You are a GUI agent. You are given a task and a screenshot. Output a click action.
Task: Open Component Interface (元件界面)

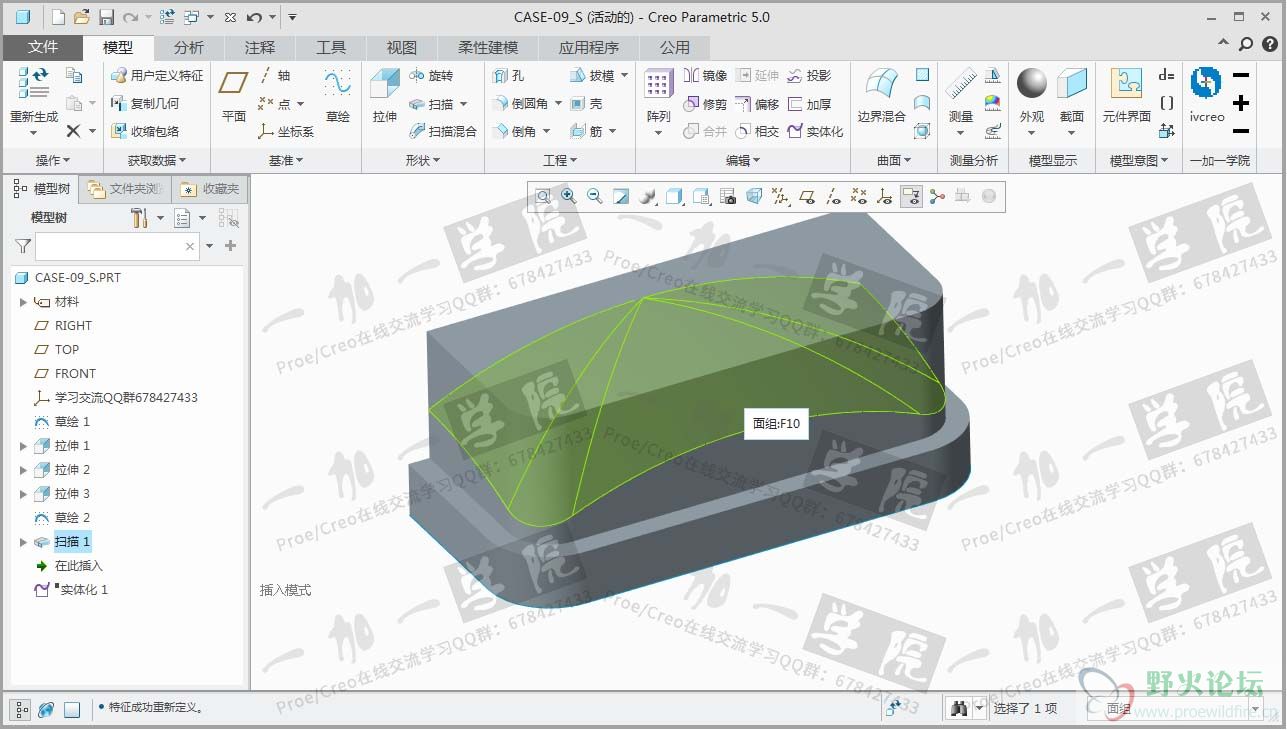tap(1127, 95)
